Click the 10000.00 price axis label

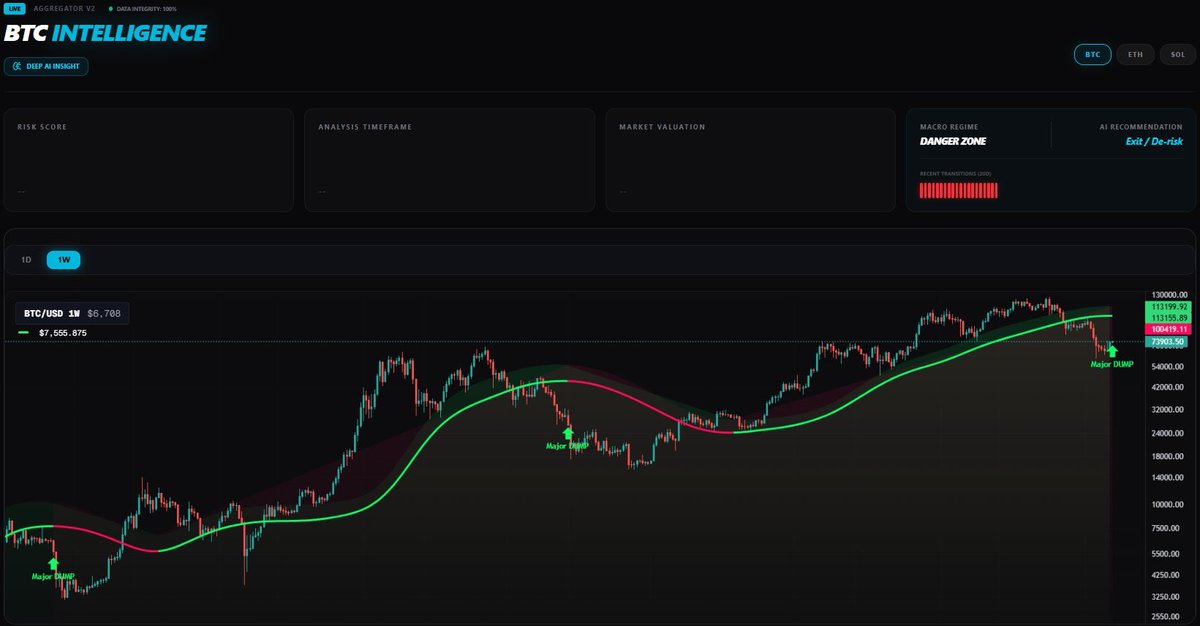pos(1168,503)
